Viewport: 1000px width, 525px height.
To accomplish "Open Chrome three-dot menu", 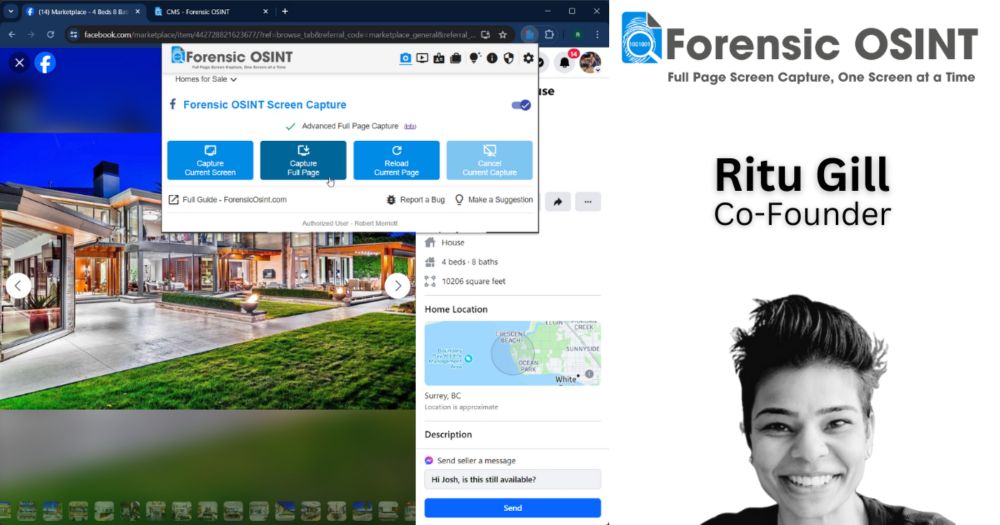I will [x=597, y=34].
